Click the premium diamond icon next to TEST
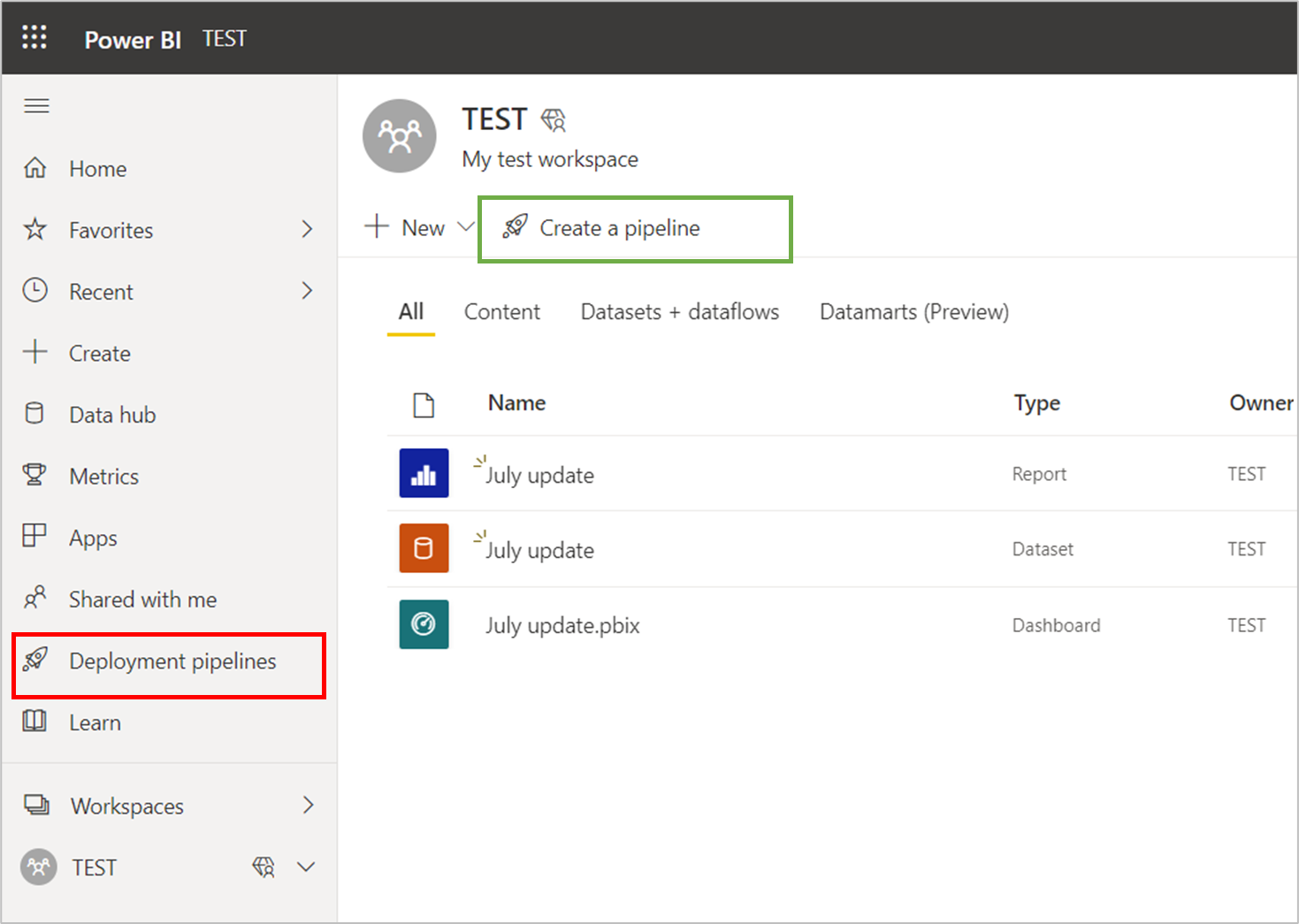Viewport: 1299px width, 924px height. coord(553,118)
